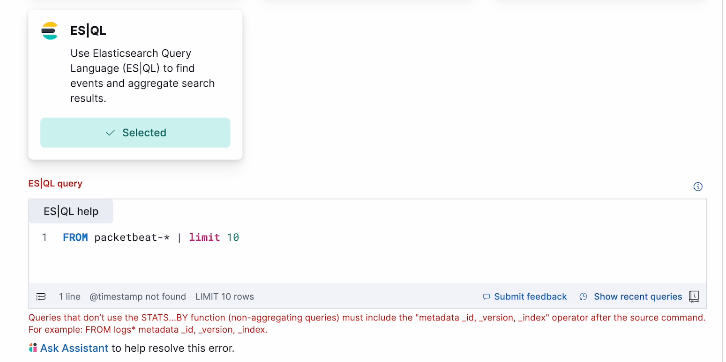The height and width of the screenshot is (362, 726).
Task: Click the "limit" keyword in the query
Action: point(204,238)
